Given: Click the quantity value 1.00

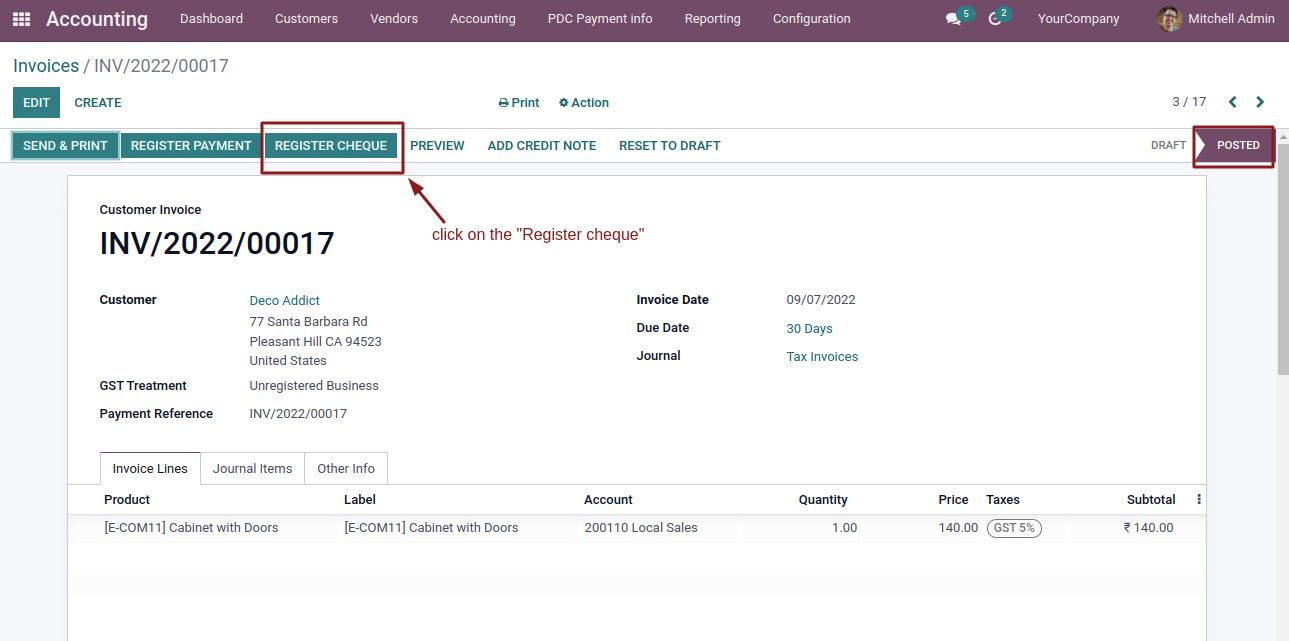Looking at the screenshot, I should 844,528.
